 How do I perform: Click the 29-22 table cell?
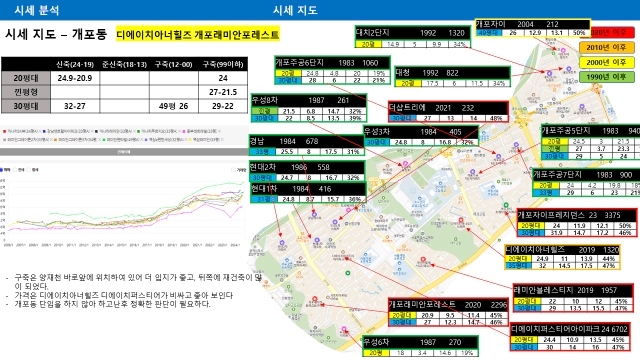223,106
